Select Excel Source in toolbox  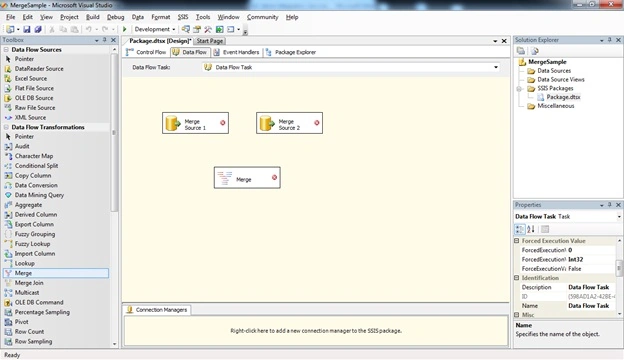pos(31,78)
